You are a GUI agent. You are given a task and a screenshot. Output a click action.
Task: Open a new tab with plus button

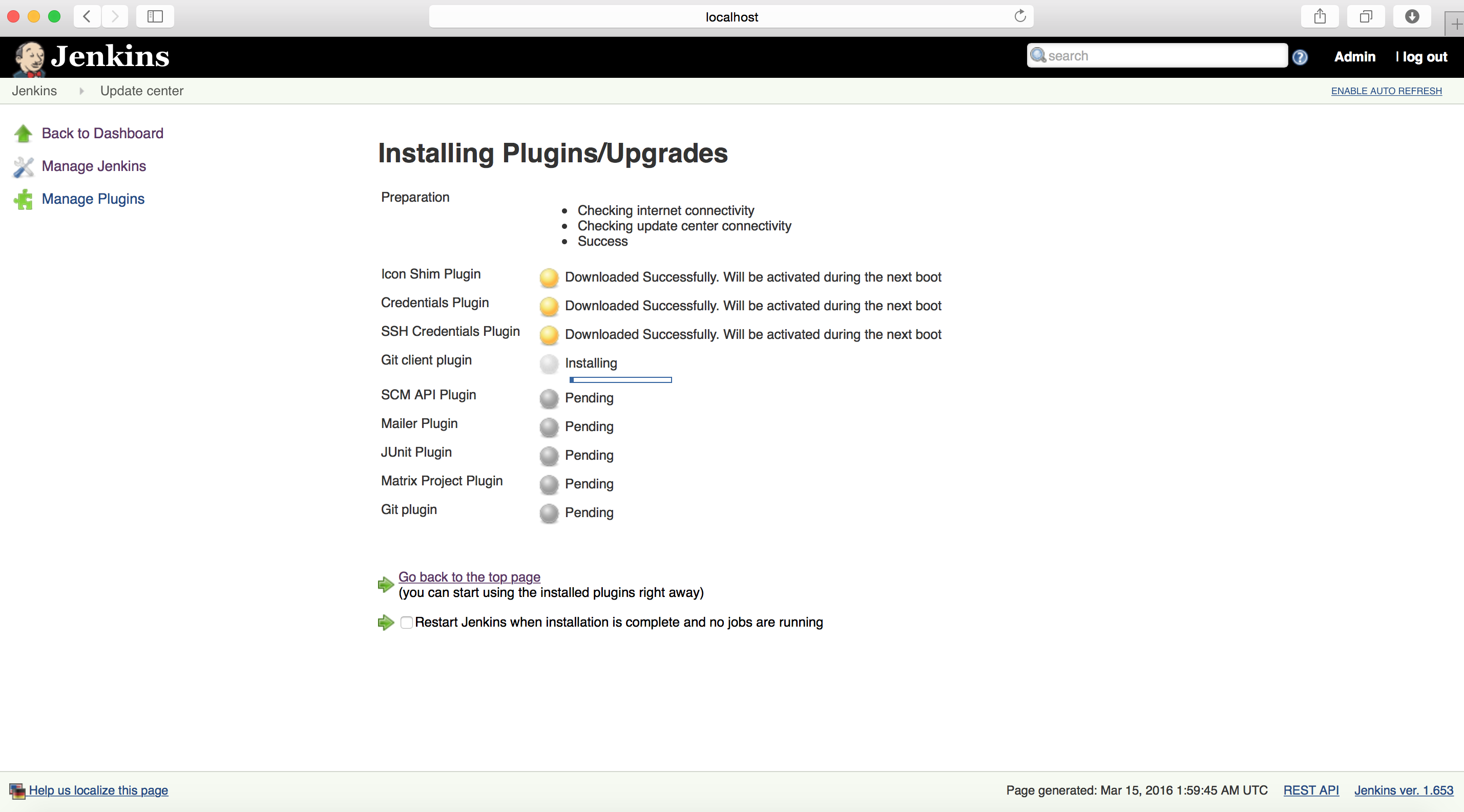[1455, 25]
